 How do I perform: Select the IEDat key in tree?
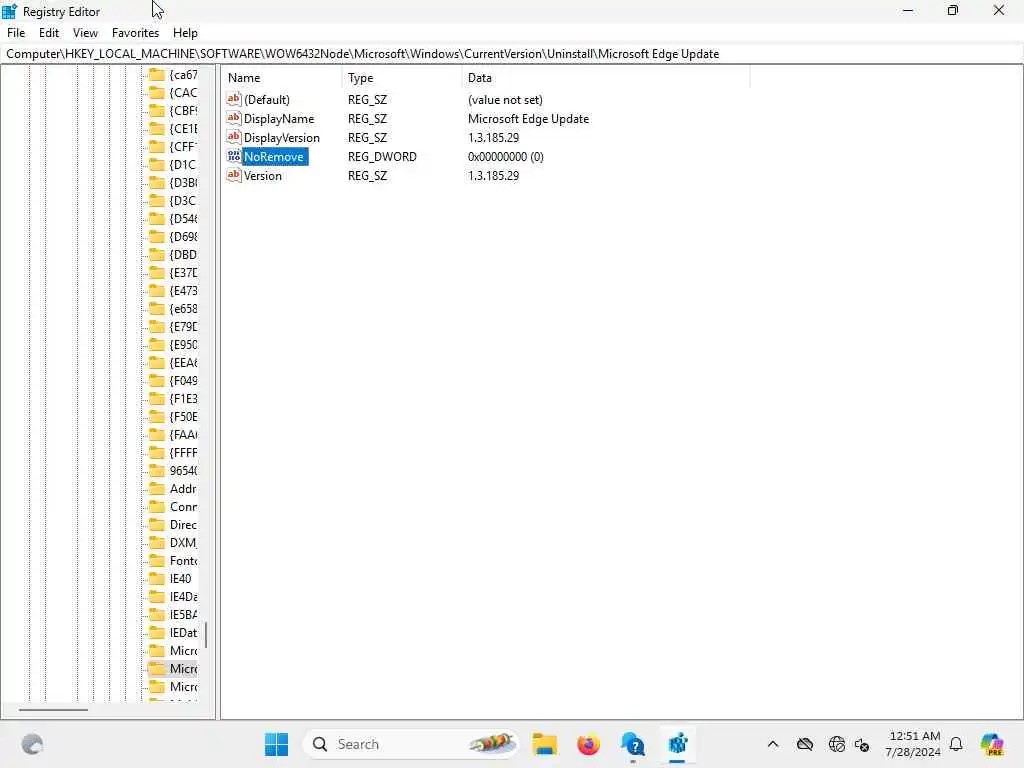tap(183, 632)
